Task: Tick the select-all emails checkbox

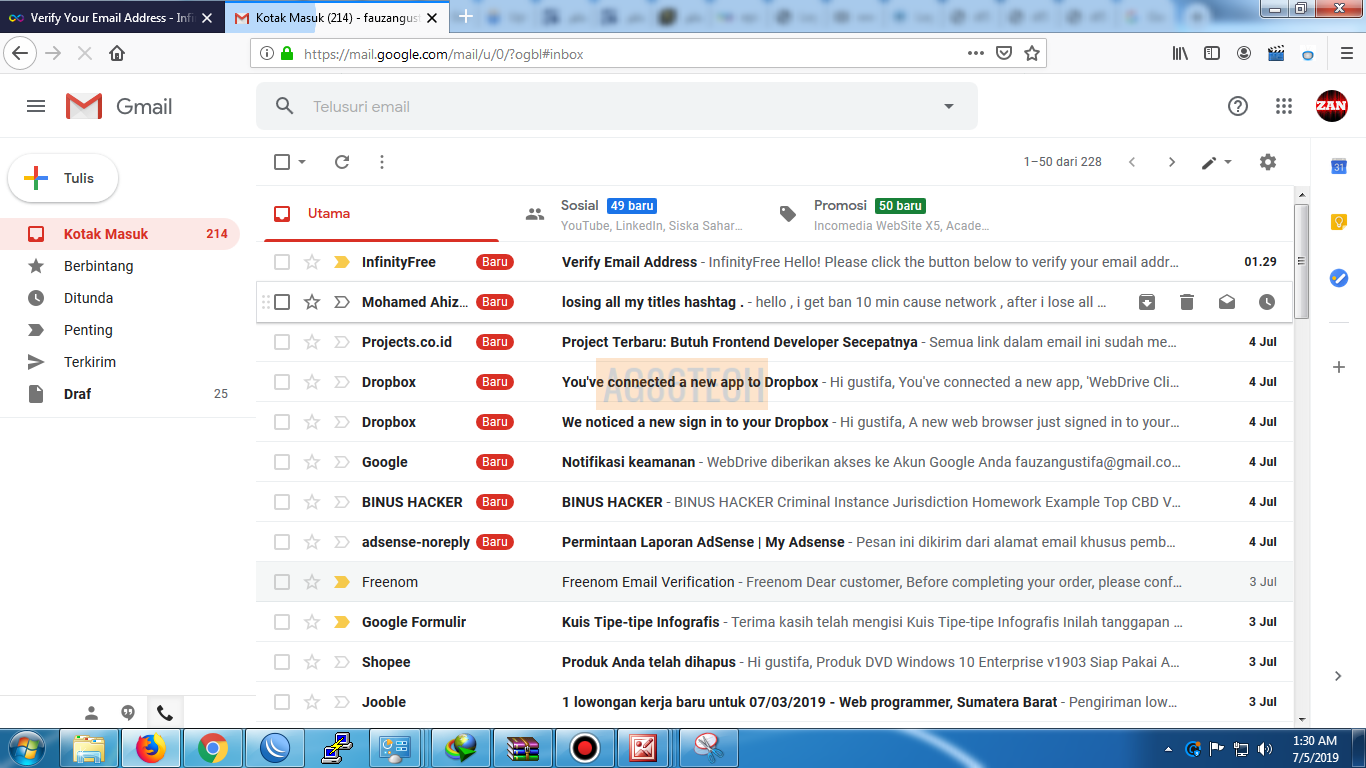Action: [282, 162]
